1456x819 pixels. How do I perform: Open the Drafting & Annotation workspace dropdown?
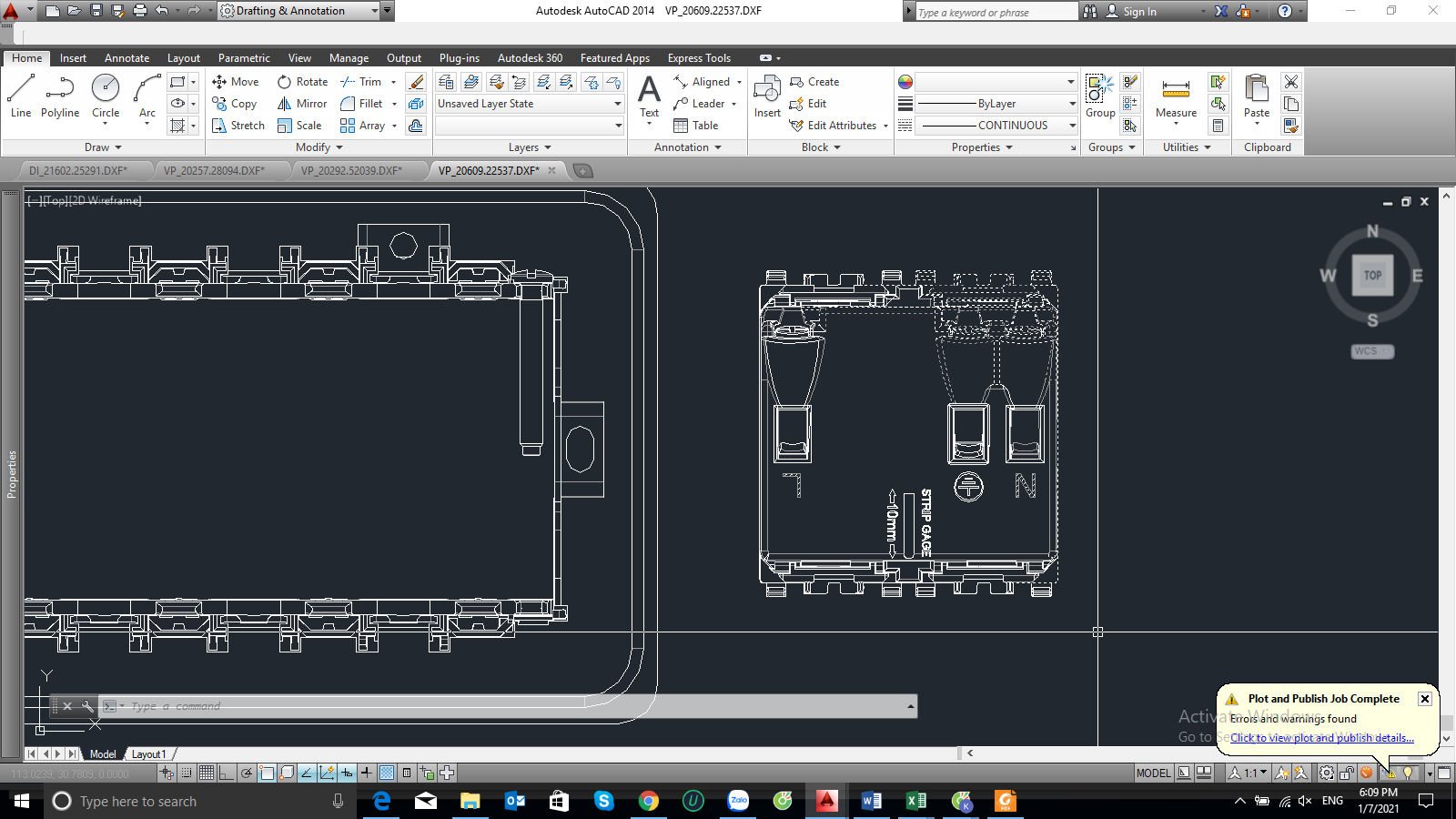coord(299,11)
